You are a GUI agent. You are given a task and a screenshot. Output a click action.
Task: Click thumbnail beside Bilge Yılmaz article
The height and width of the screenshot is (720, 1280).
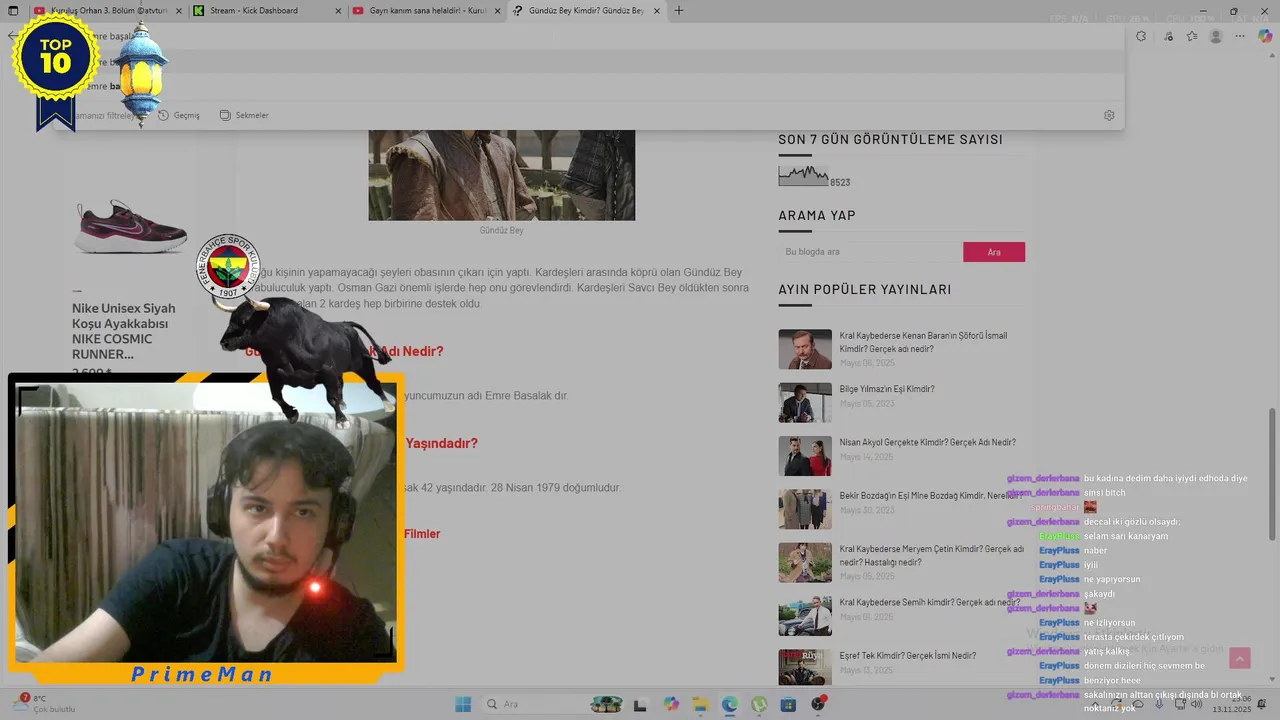[x=805, y=402]
